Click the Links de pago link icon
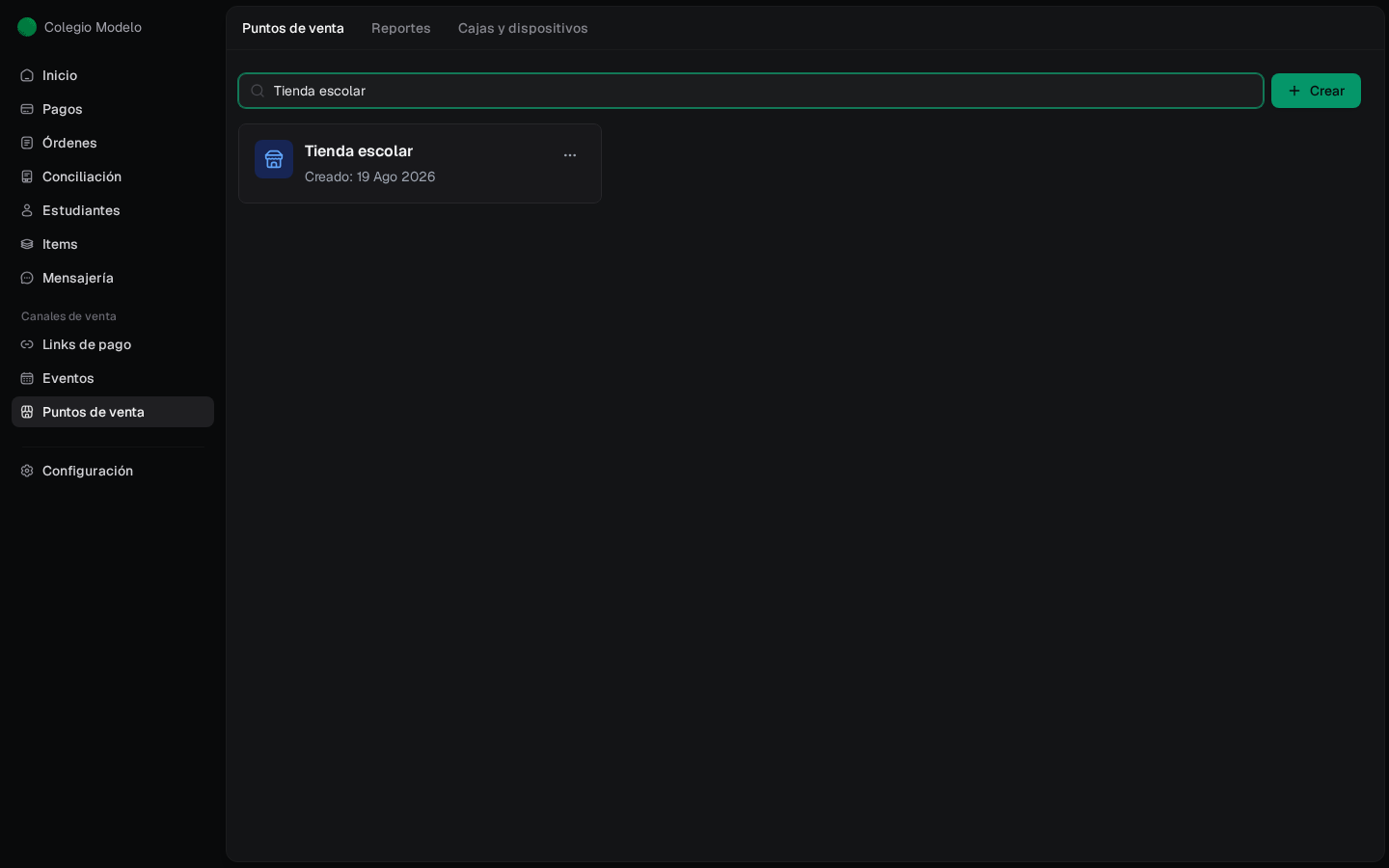The height and width of the screenshot is (868, 1389). pyautogui.click(x=27, y=344)
